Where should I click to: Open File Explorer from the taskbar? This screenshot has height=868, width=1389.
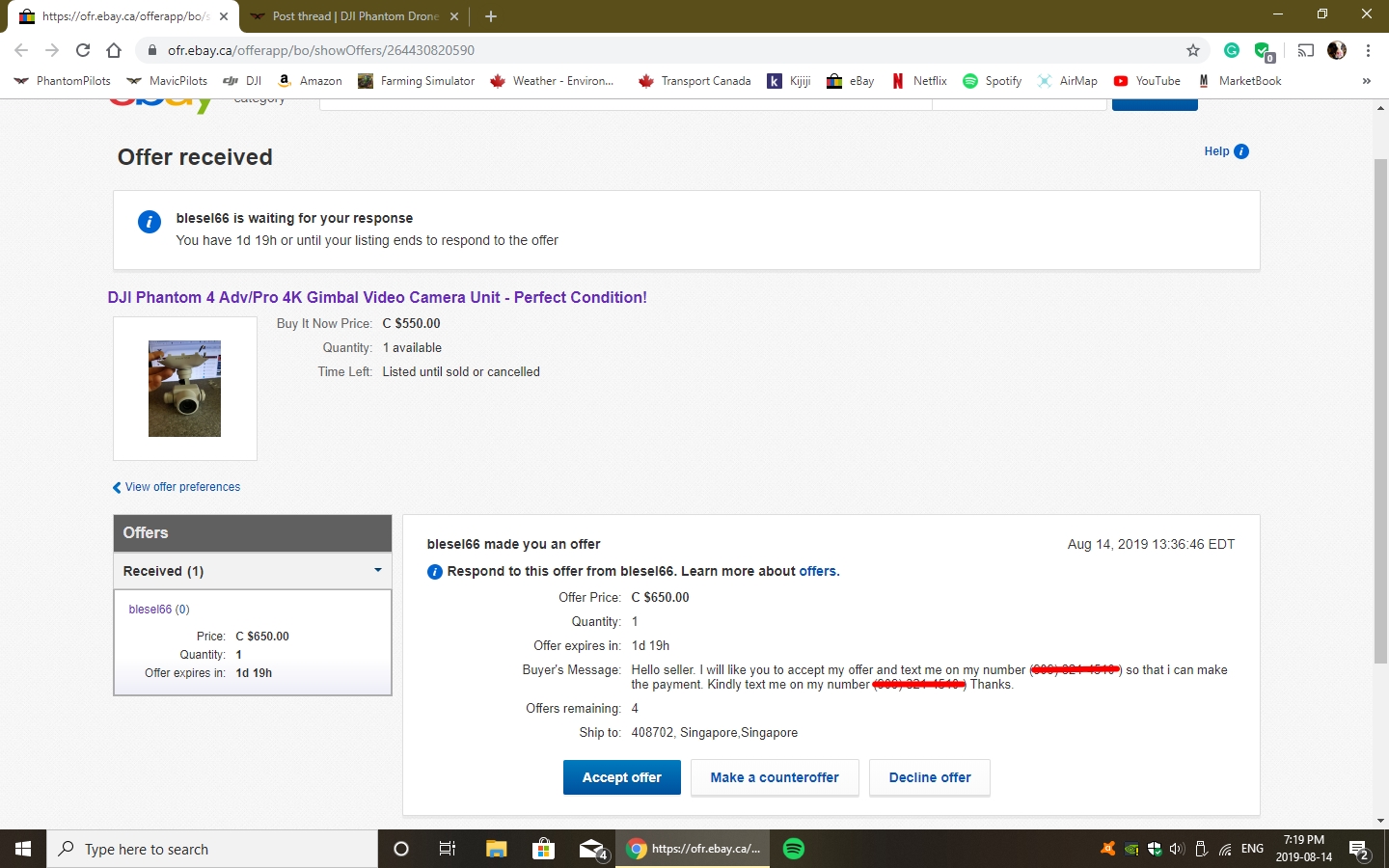click(x=496, y=849)
